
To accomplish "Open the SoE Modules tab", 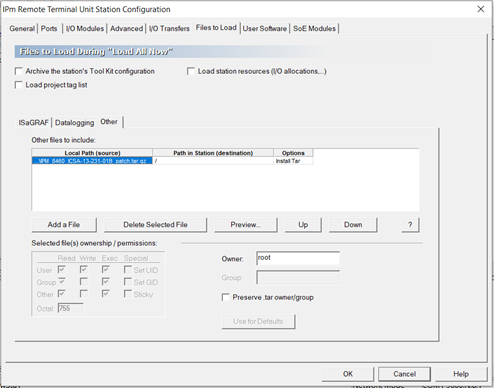I will (314, 29).
